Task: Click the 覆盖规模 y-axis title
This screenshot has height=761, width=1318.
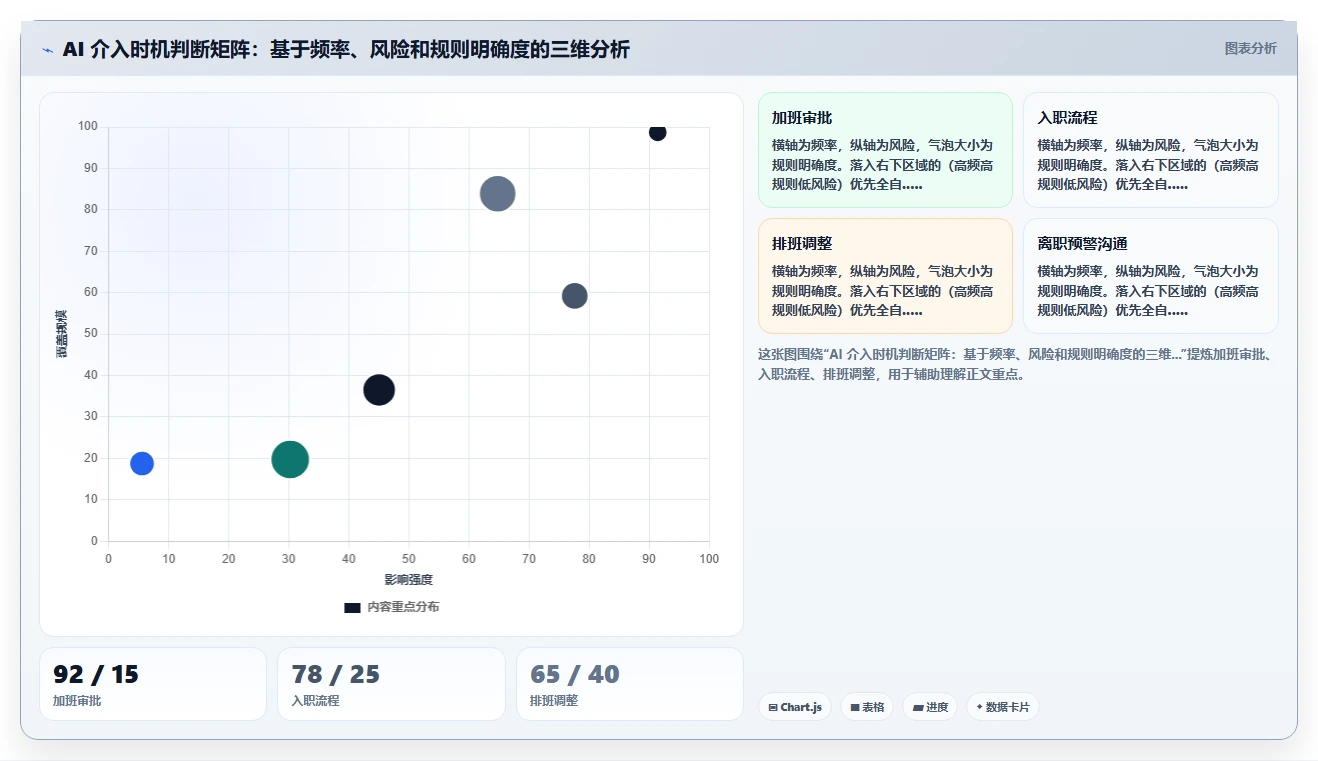Action: tap(62, 334)
